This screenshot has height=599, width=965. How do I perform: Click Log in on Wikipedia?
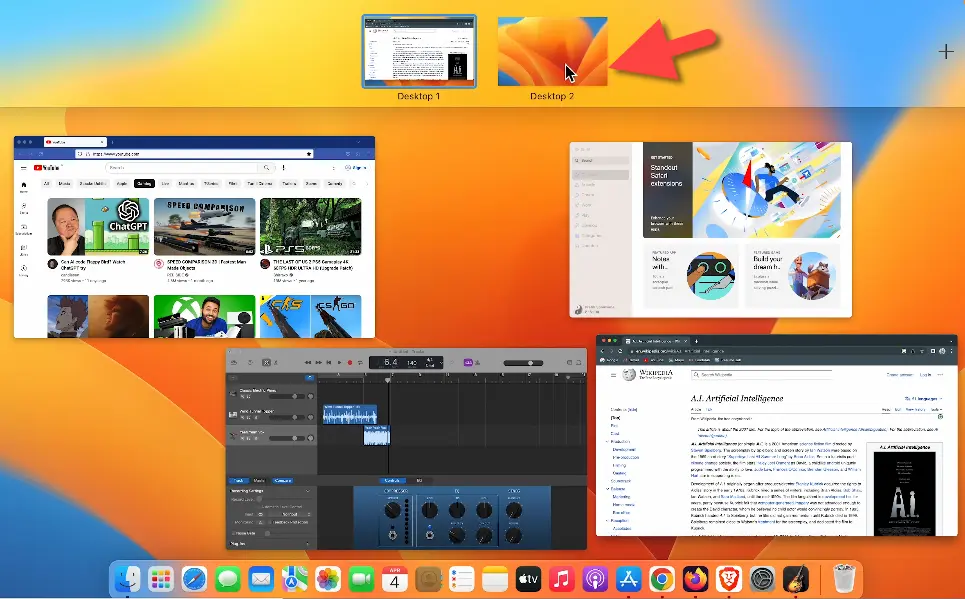pos(925,375)
